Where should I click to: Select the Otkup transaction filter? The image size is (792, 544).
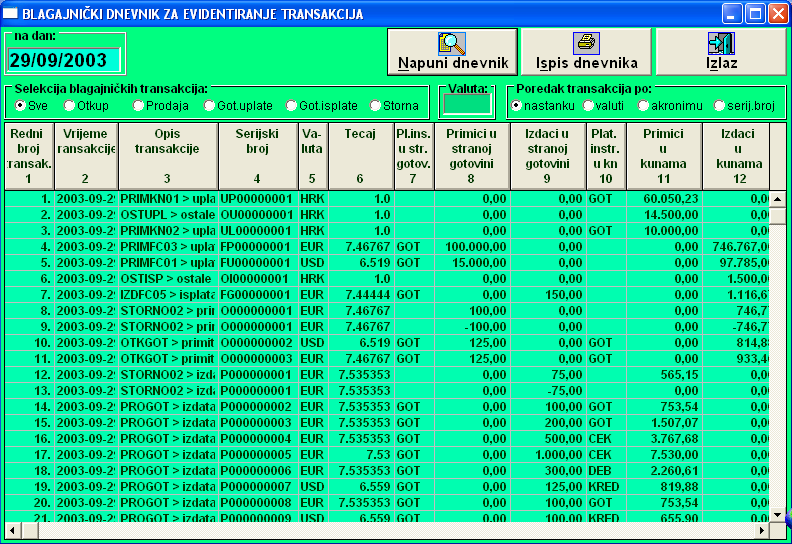[x=69, y=105]
